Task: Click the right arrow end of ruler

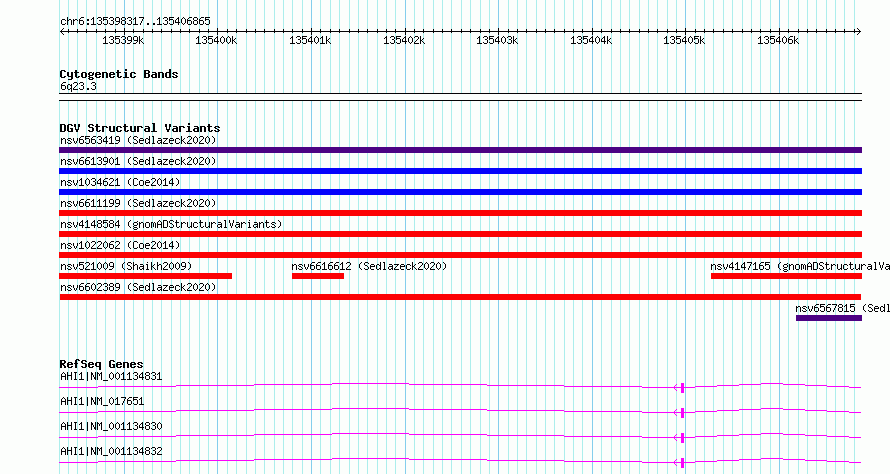Action: click(x=859, y=32)
